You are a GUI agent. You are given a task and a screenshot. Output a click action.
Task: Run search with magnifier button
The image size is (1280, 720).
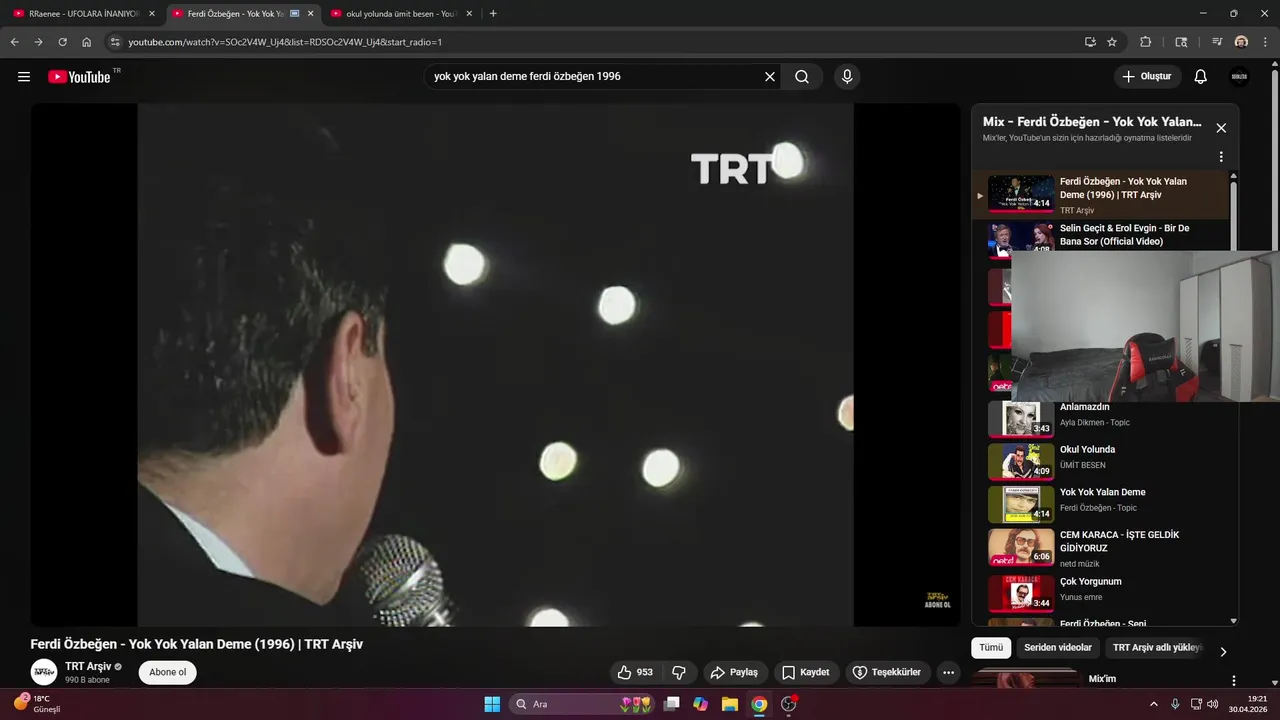[802, 77]
